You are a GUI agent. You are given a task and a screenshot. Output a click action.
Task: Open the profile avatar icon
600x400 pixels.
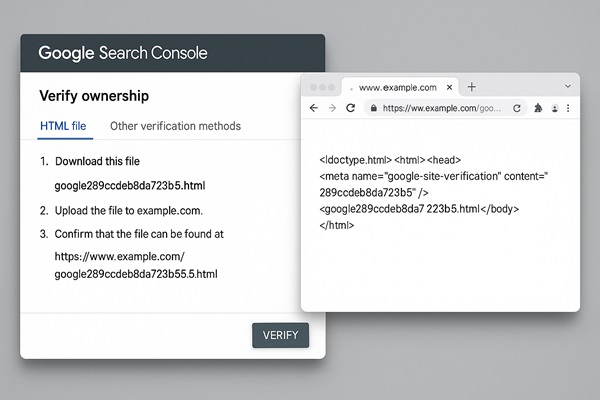[553, 107]
